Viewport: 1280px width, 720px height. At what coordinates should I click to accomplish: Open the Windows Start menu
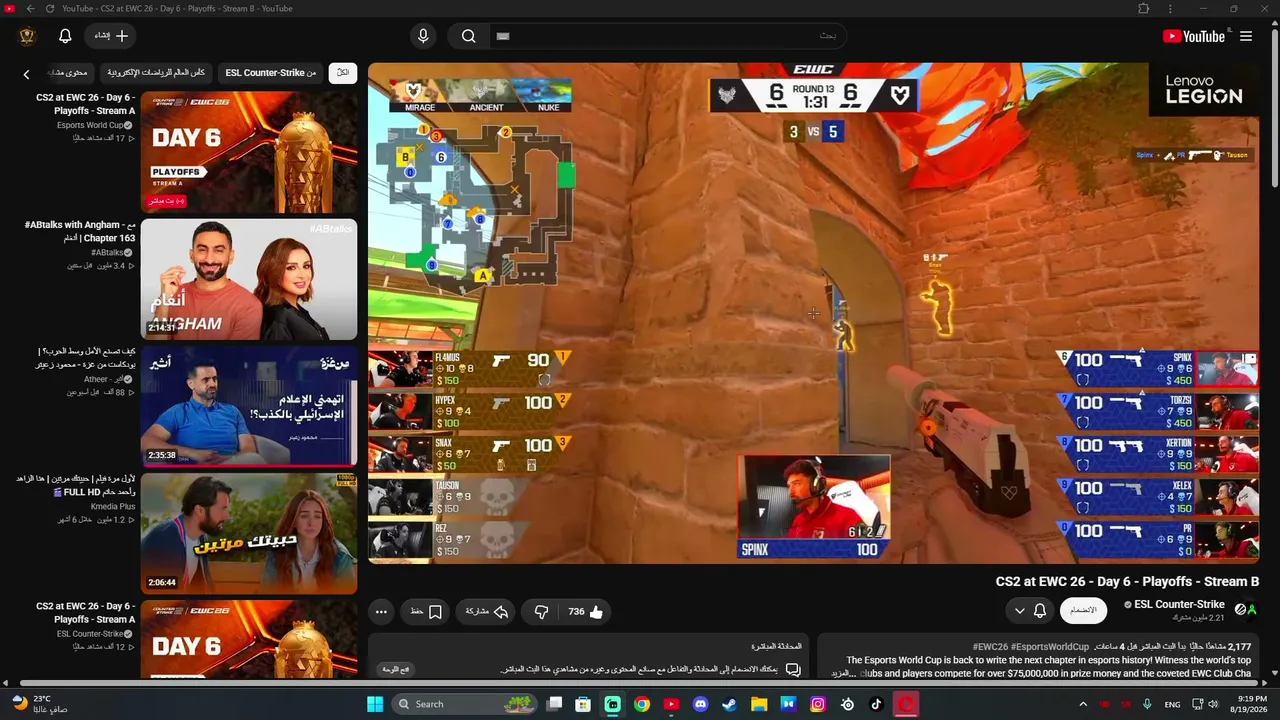point(375,704)
